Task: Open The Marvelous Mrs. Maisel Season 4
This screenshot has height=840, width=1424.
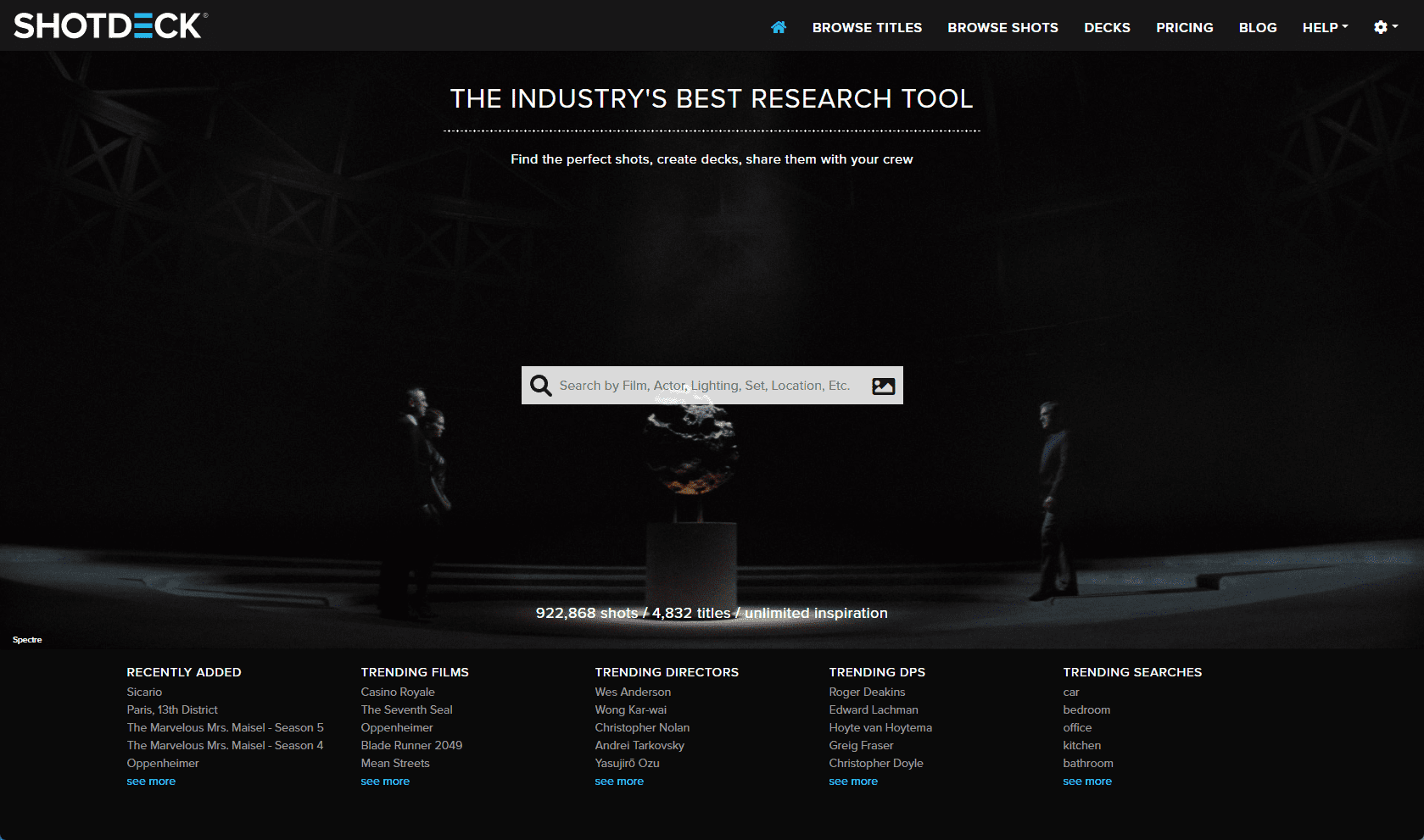Action: click(225, 745)
